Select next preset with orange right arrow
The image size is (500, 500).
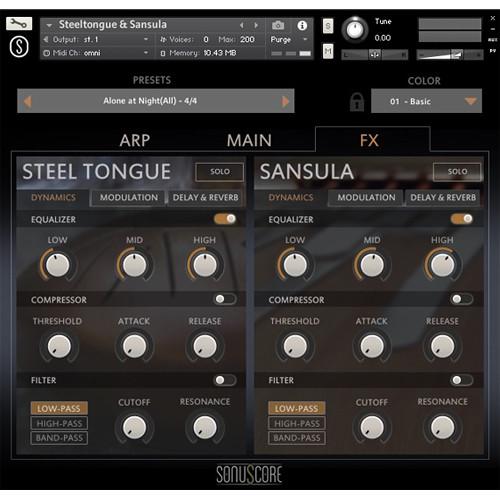pos(285,101)
